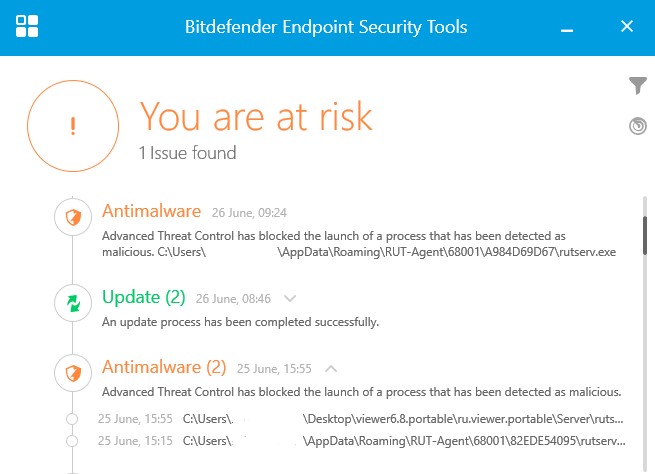
Task: Click the scan radar icon below filter
Action: point(638,126)
